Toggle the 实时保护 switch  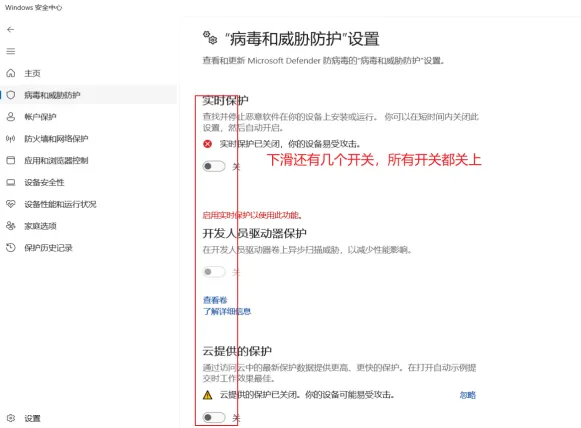(x=214, y=166)
